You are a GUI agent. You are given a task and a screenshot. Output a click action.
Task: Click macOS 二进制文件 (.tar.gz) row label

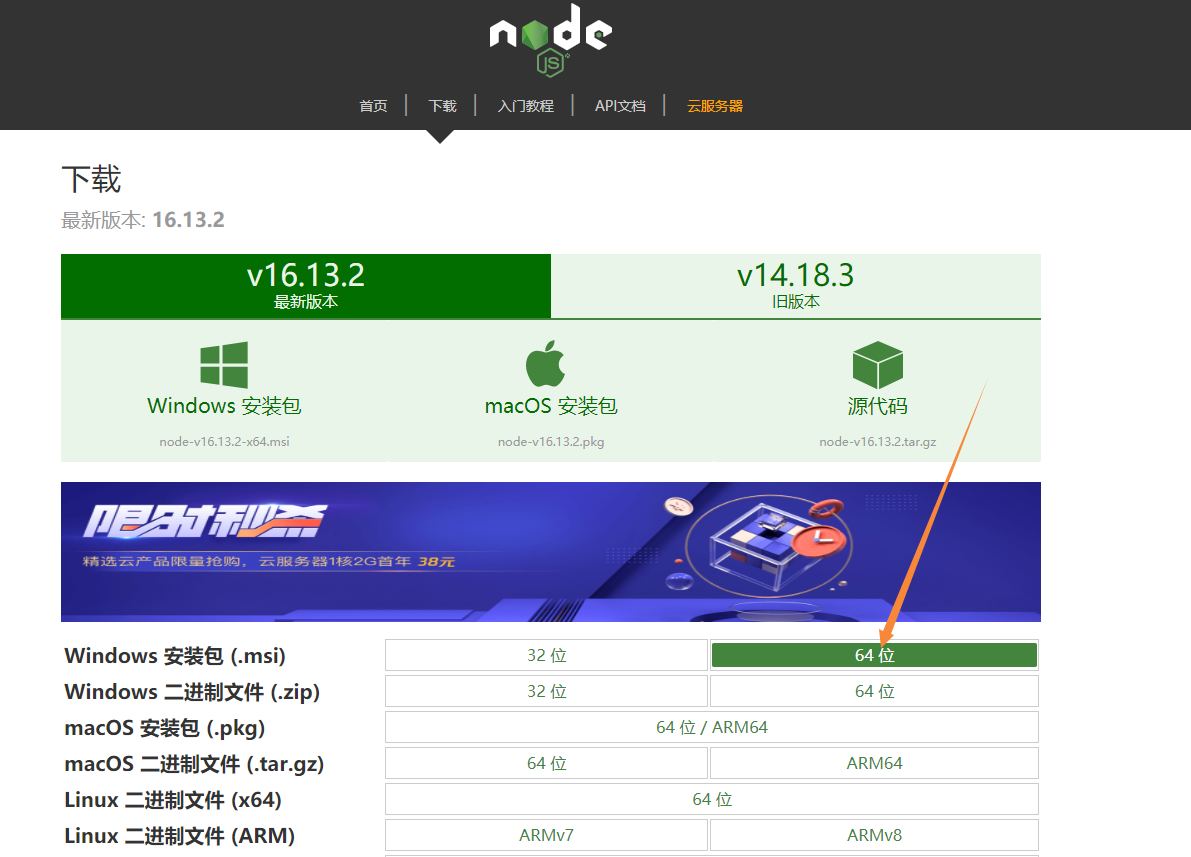pos(194,764)
